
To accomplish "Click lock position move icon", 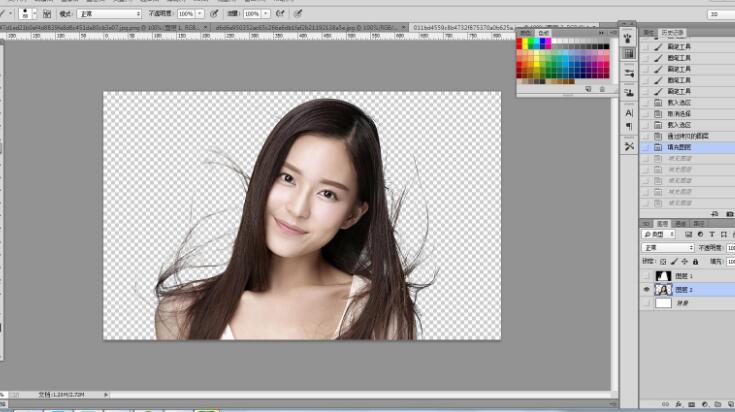I will (x=684, y=262).
